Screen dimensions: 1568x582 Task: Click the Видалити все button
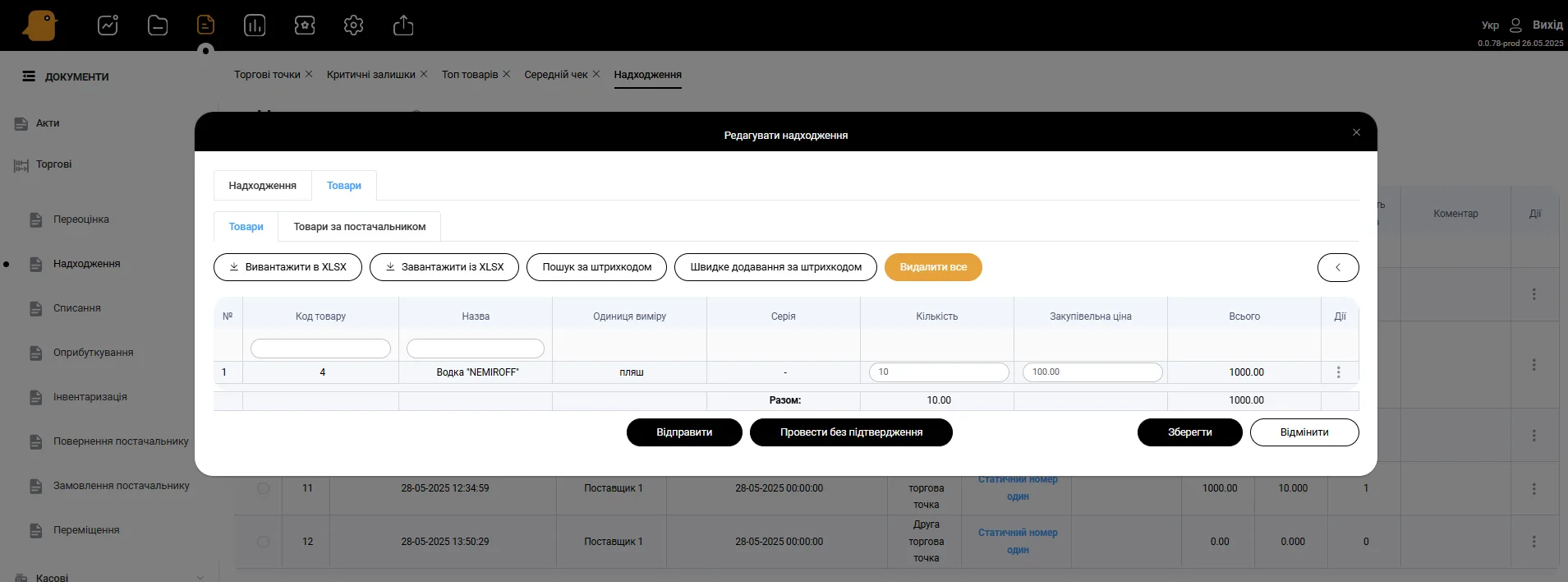[x=932, y=267]
